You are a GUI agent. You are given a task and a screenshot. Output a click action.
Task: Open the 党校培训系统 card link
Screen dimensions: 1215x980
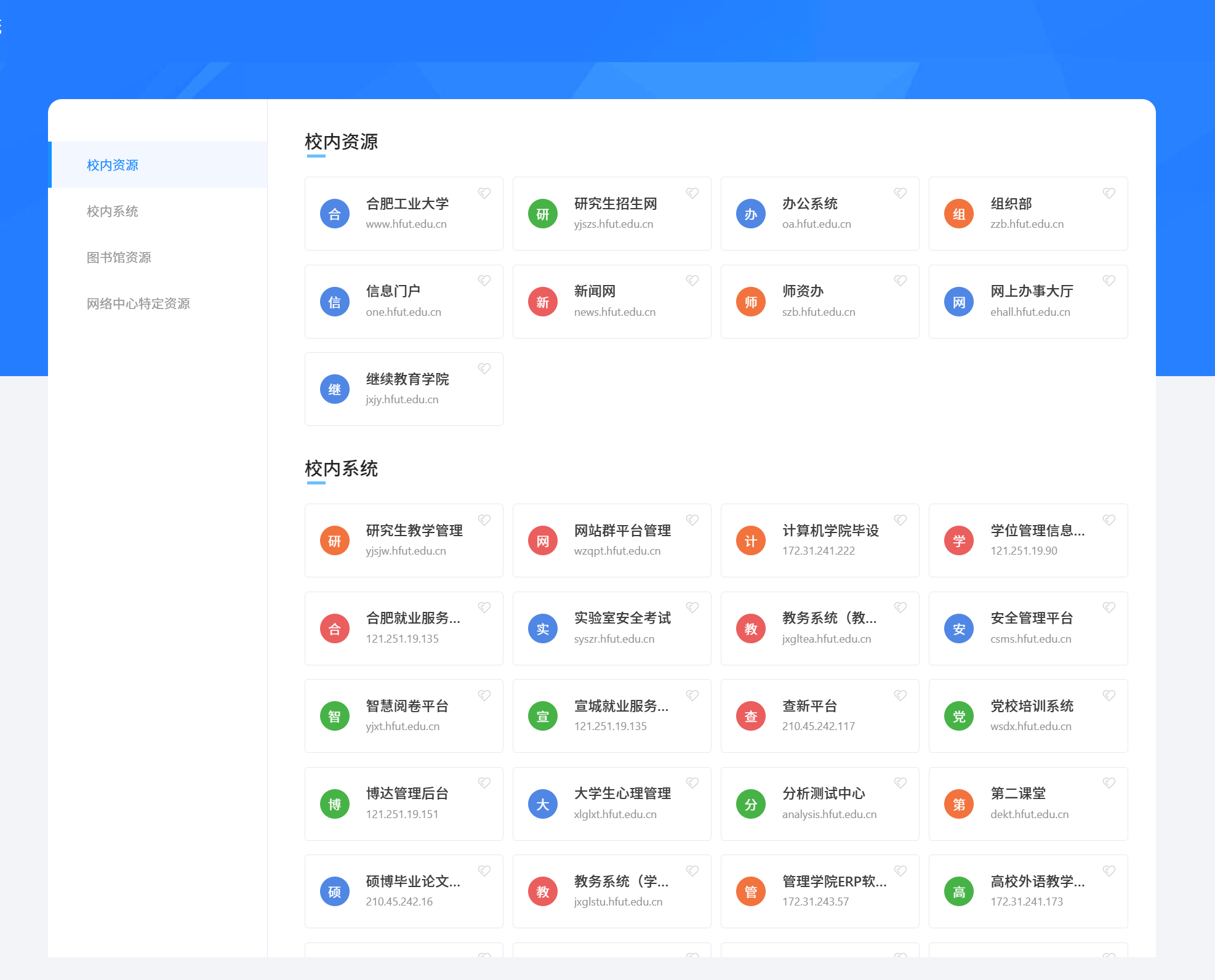click(x=1031, y=715)
